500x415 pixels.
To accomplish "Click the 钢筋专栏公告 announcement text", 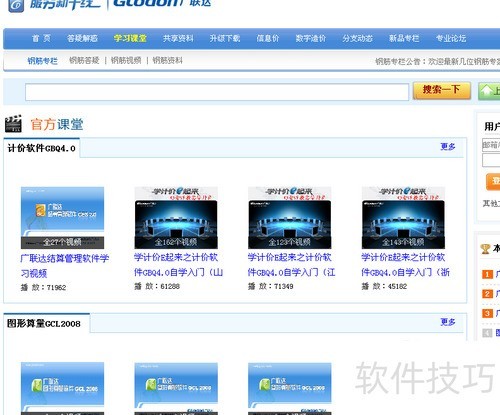I will (x=438, y=61).
